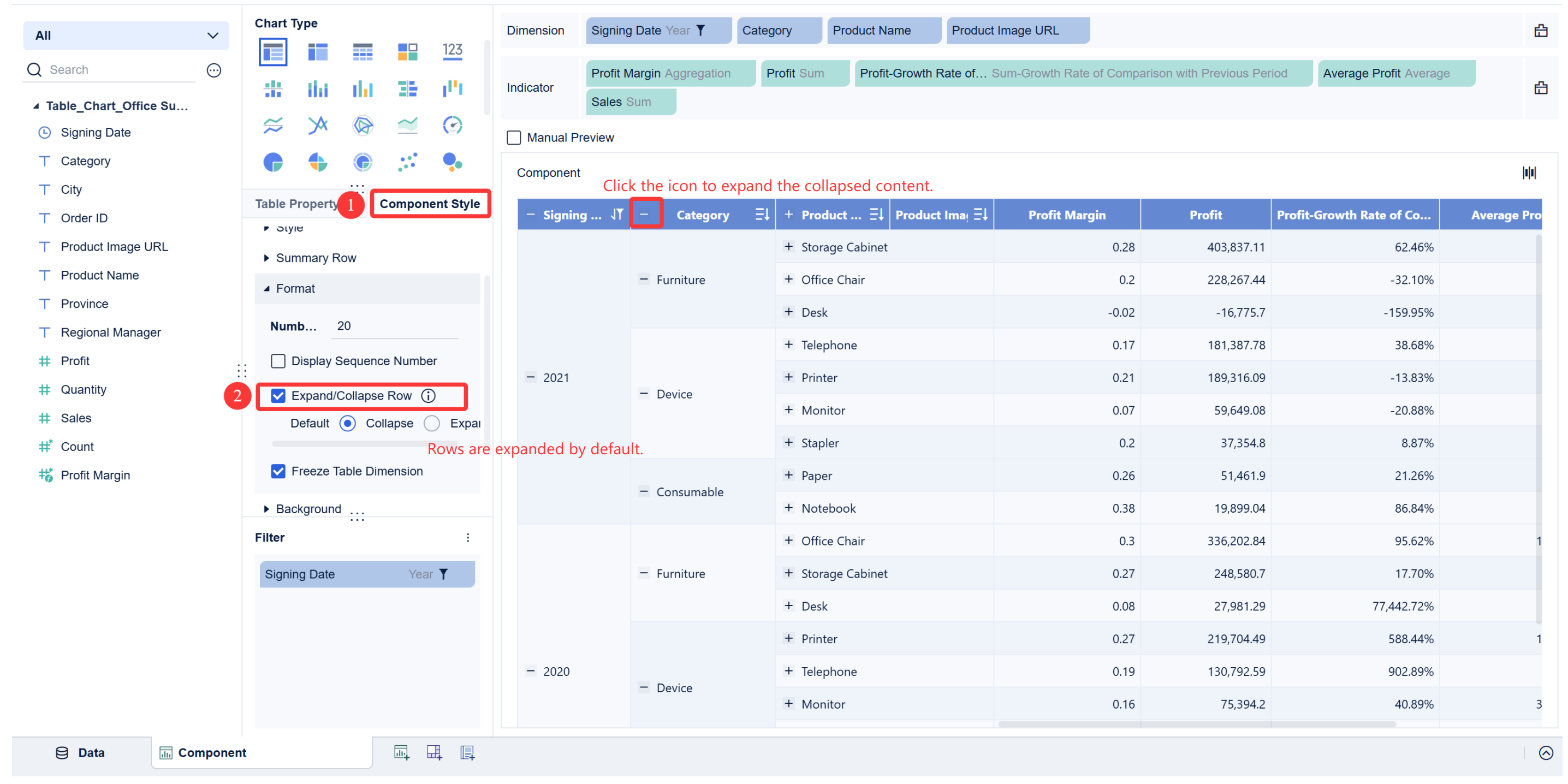
Task: Choose the pie chart type icon
Action: (x=272, y=162)
